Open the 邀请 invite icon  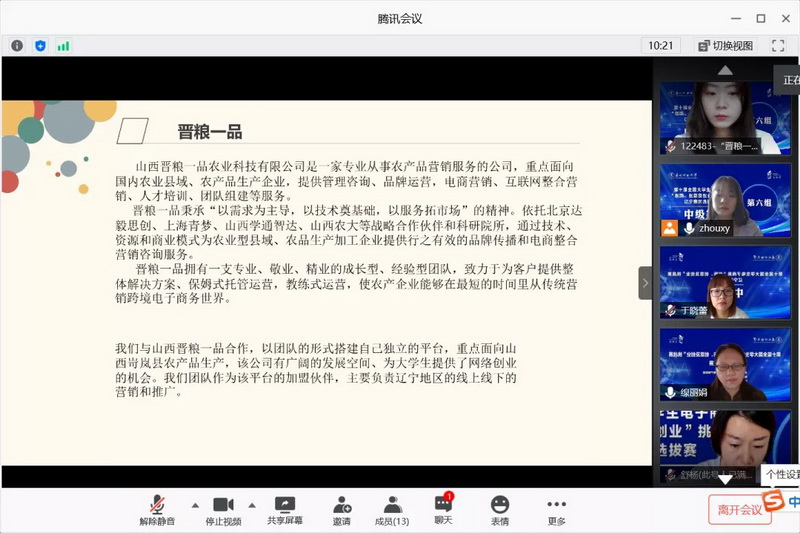pyautogui.click(x=342, y=510)
